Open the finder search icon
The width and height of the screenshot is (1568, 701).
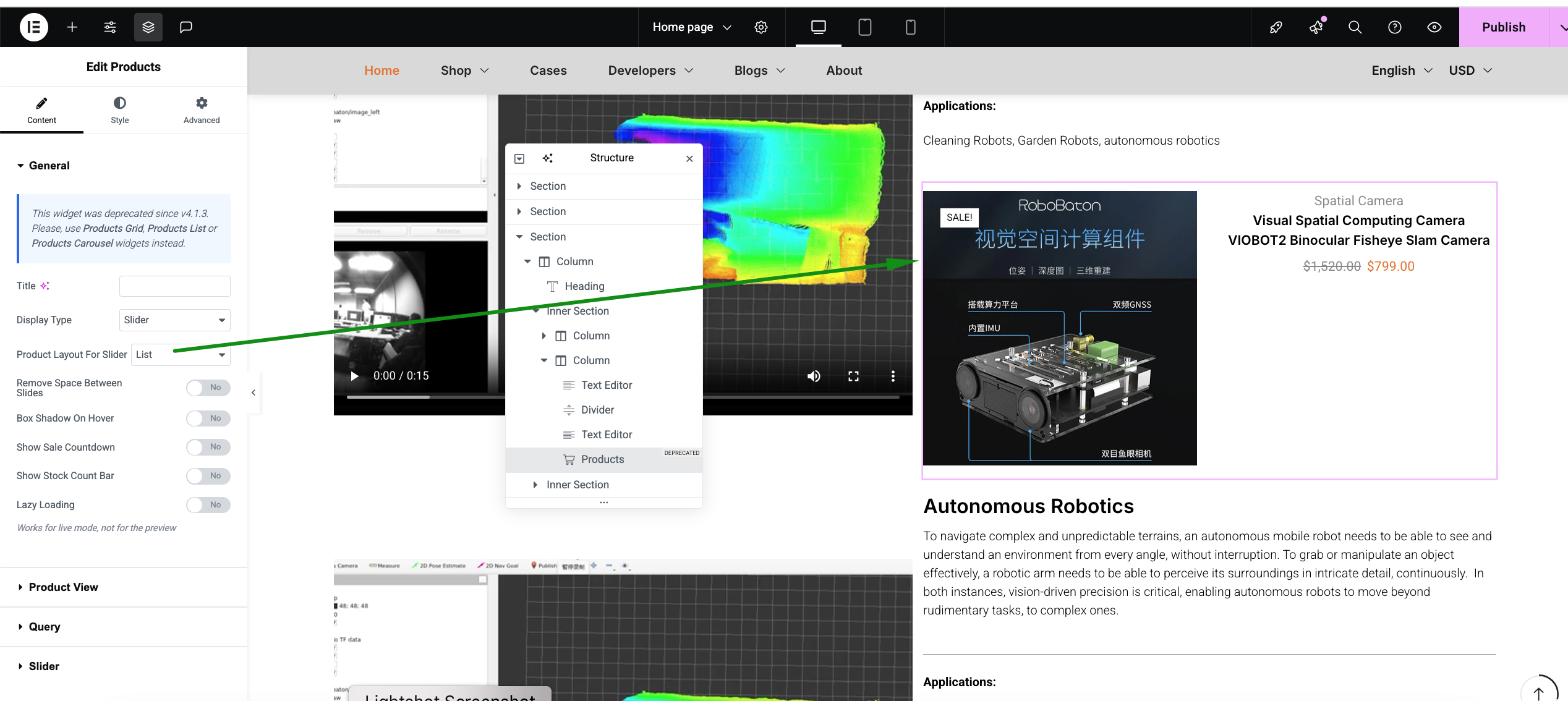1355,27
